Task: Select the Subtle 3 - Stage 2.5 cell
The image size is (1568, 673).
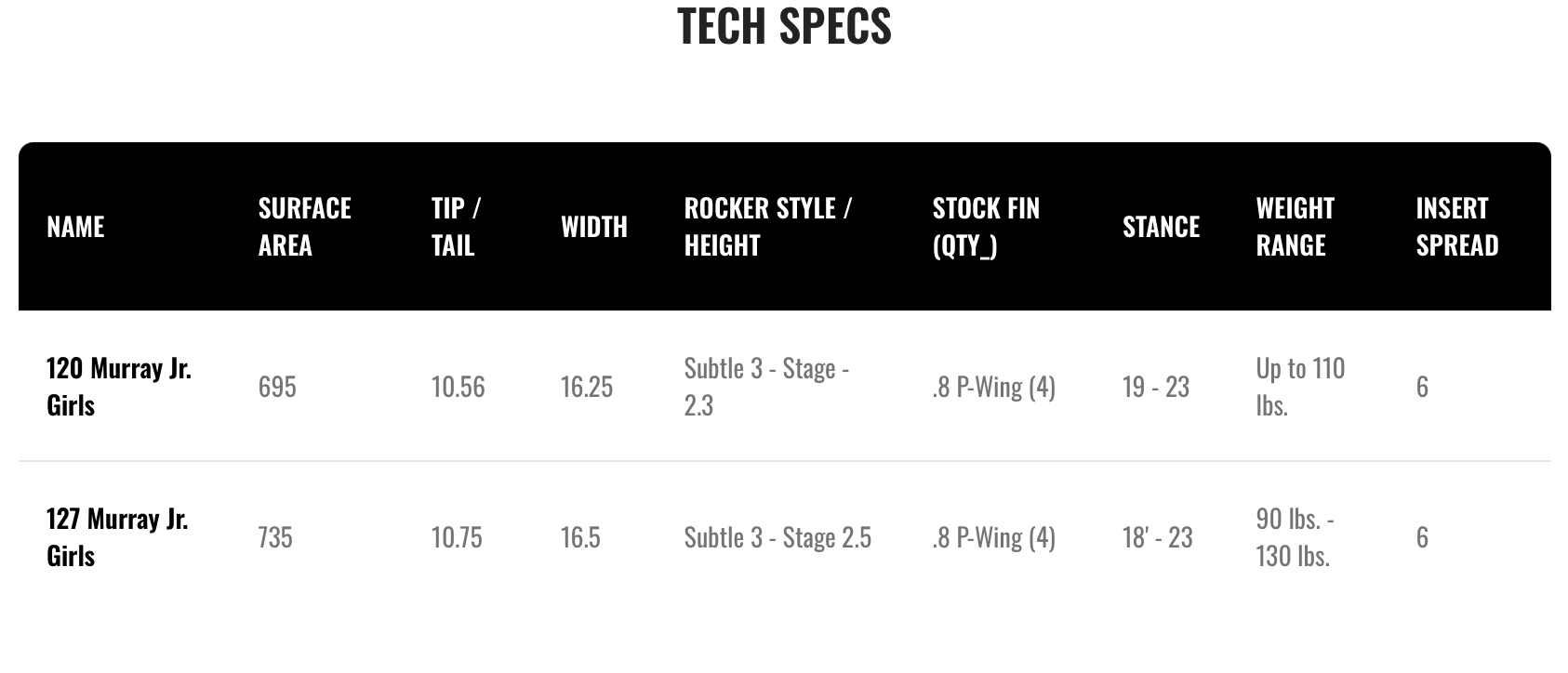Action: (x=777, y=537)
